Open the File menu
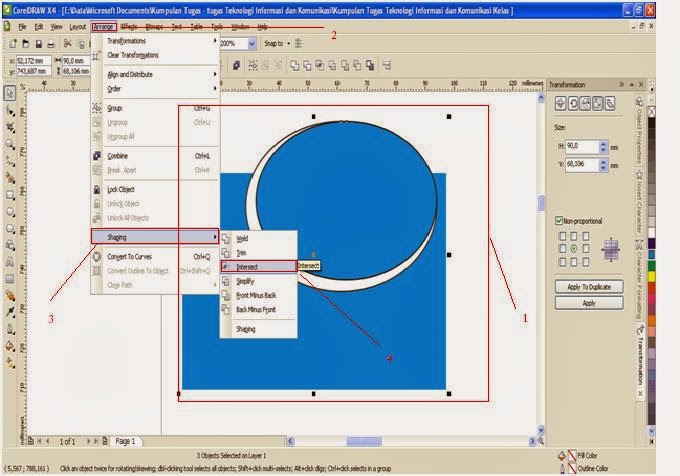Image resolution: width=680 pixels, height=476 pixels. click(x=22, y=27)
